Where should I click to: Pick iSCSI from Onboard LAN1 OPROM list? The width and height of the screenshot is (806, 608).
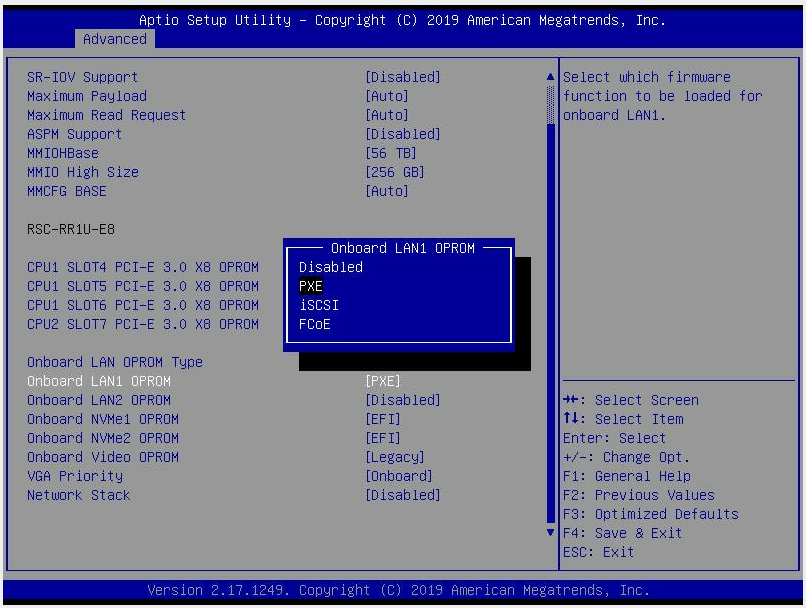click(x=319, y=305)
